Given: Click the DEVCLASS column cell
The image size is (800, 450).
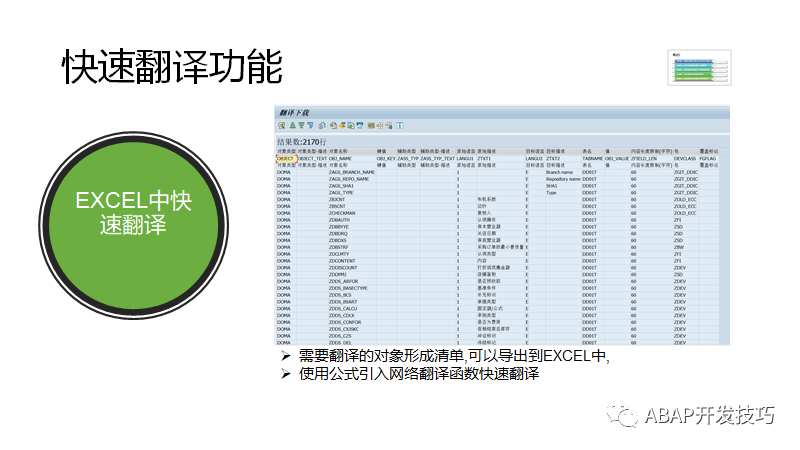Looking at the screenshot, I should click(686, 159).
